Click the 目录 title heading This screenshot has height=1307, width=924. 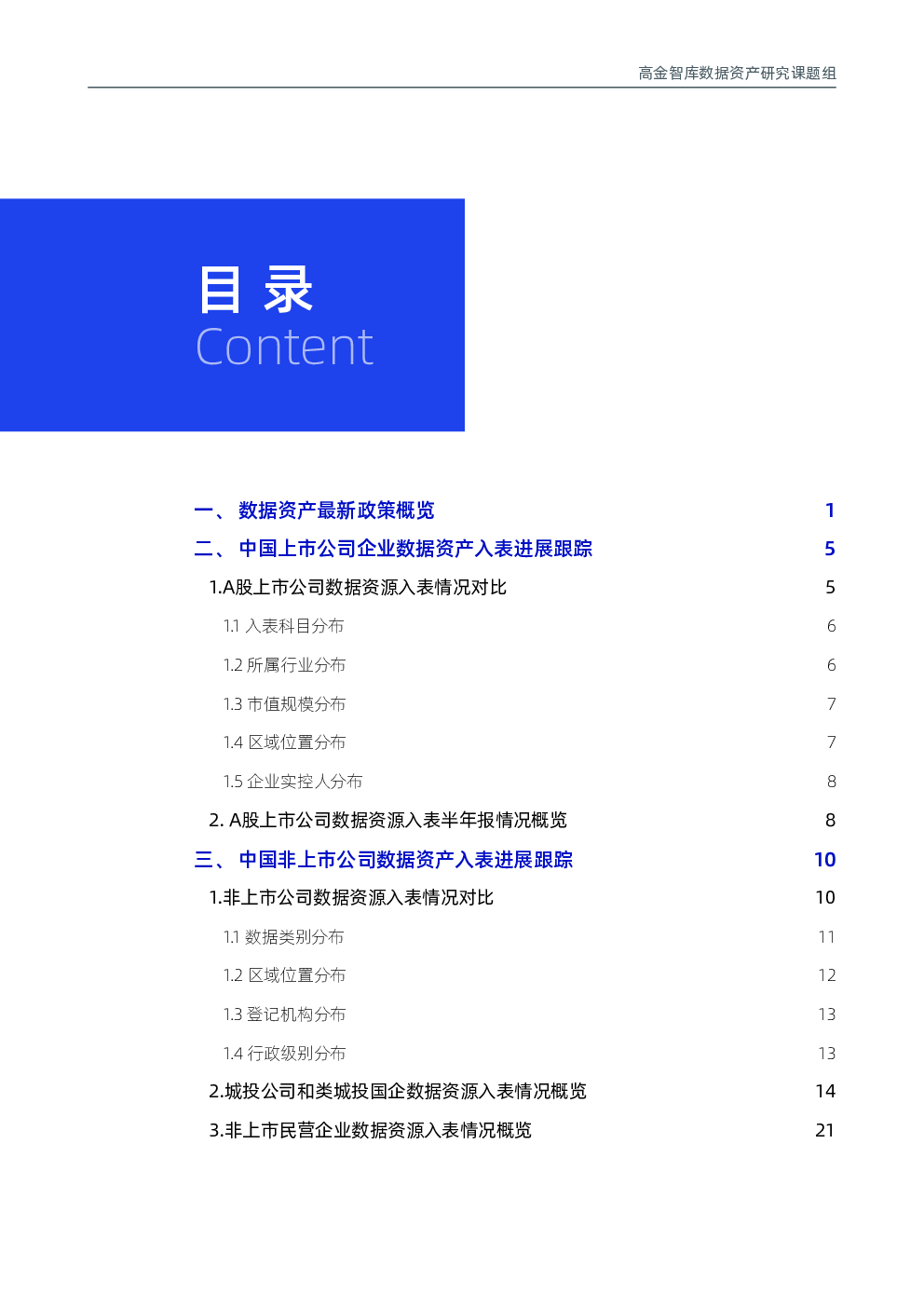[x=255, y=290]
